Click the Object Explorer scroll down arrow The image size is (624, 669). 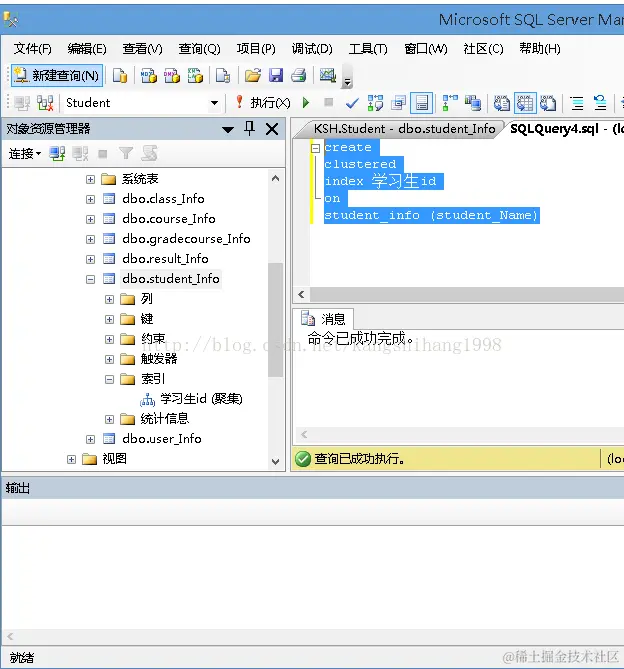point(276,462)
